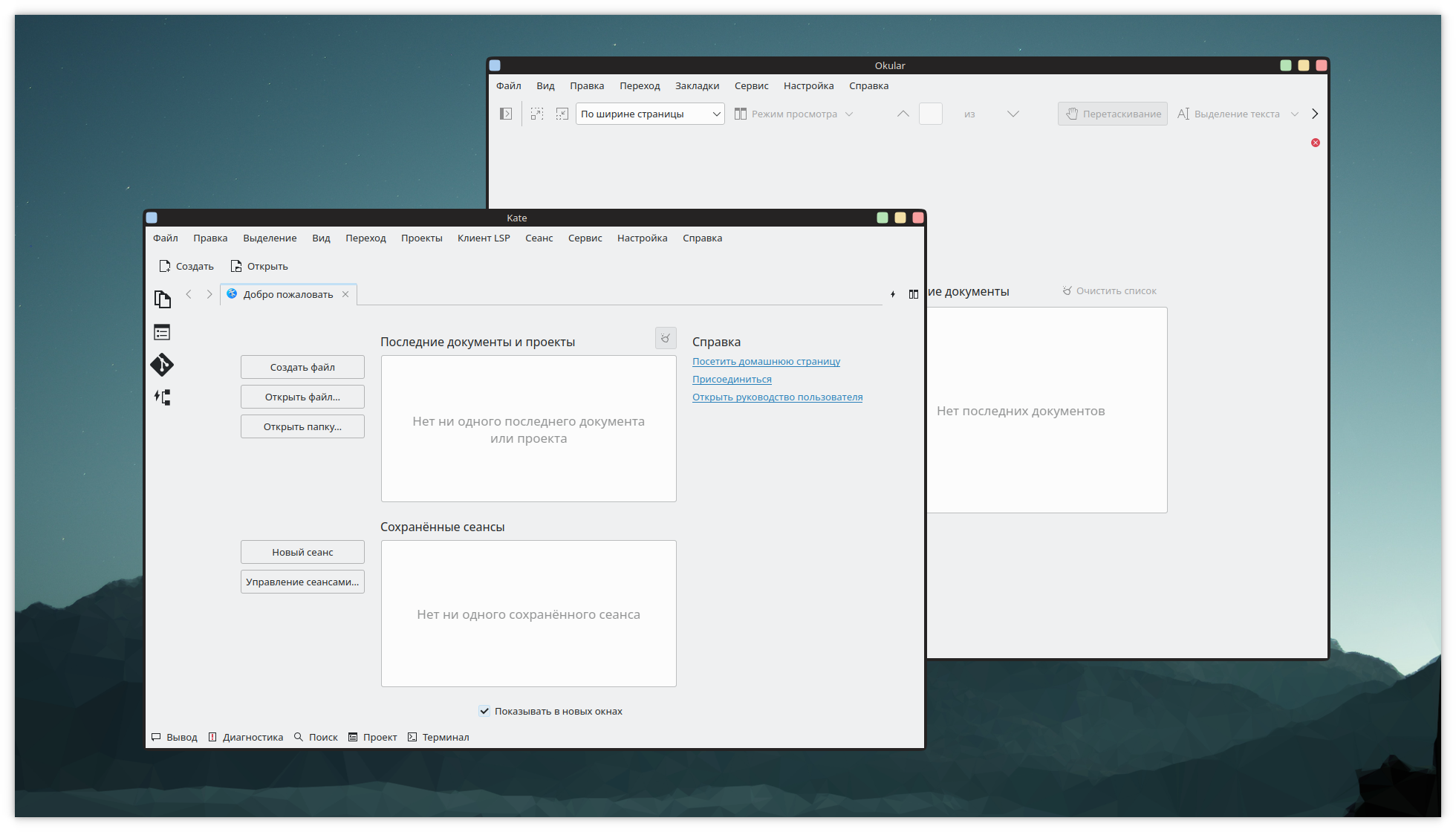This screenshot has height=832, width=1456.
Task: Click 'Создать' in Kate's toolbar
Action: coord(186,266)
